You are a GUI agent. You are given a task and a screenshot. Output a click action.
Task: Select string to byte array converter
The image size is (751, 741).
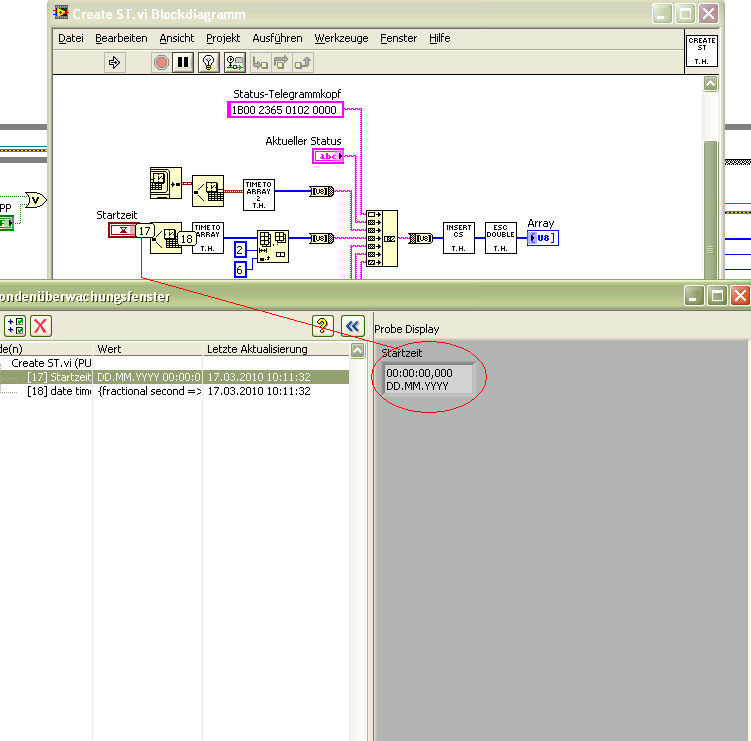pos(421,238)
